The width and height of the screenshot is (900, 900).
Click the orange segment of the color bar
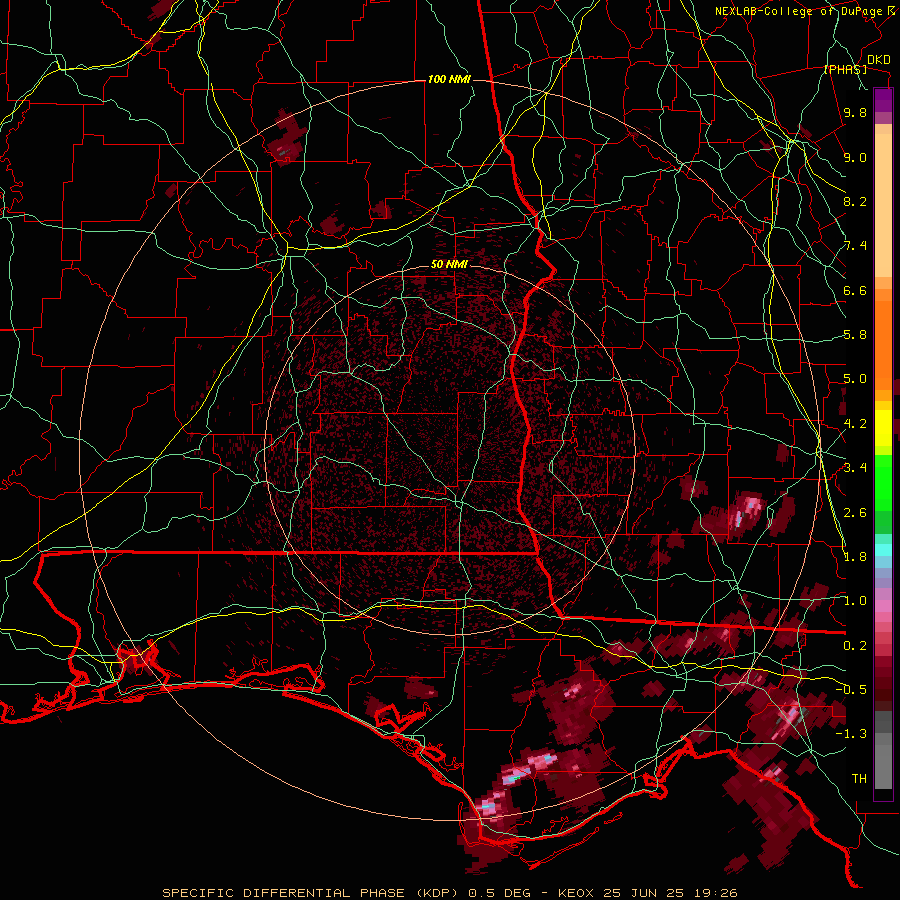pos(883,344)
